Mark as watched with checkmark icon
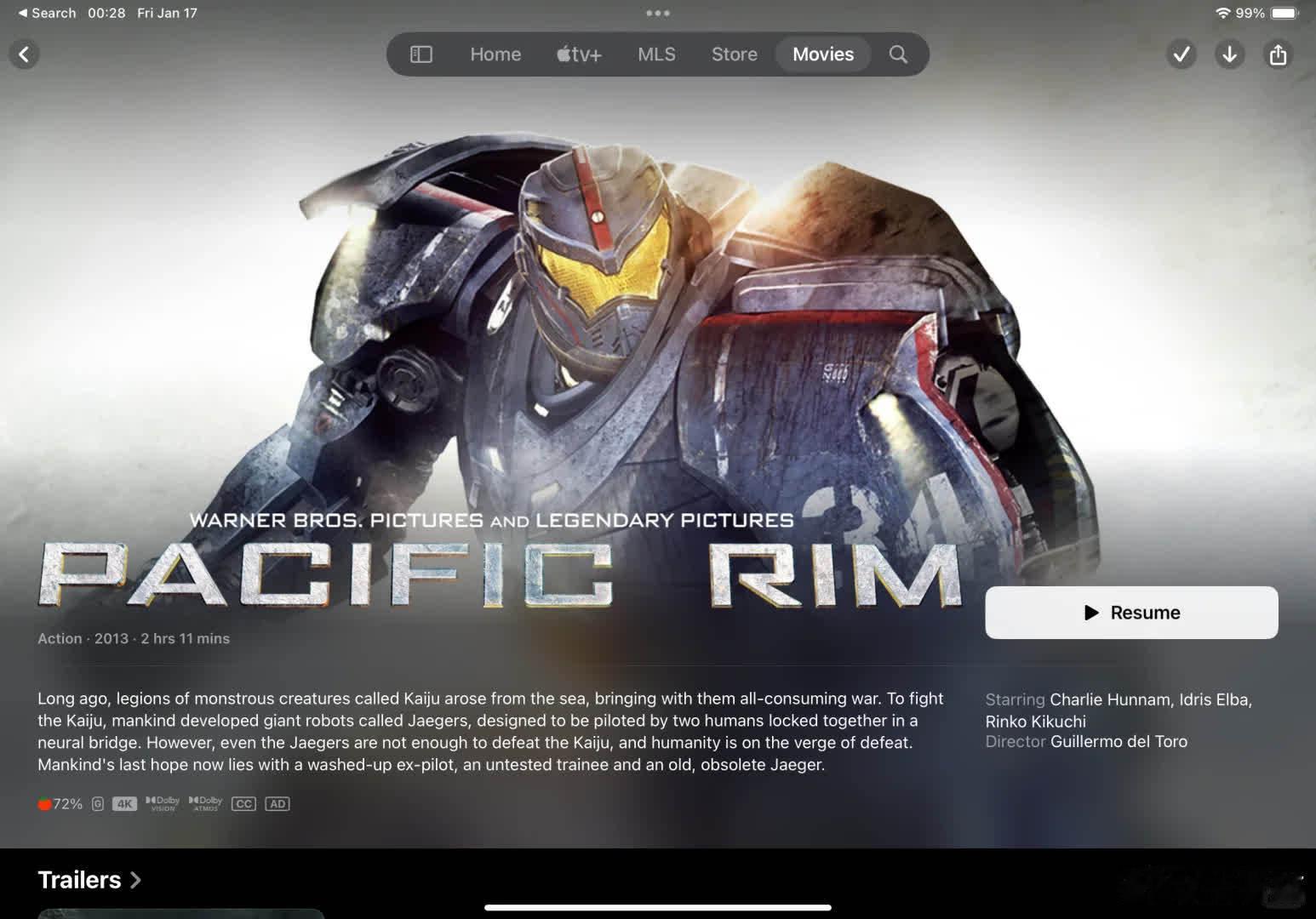This screenshot has width=1316, height=919. (x=1182, y=54)
